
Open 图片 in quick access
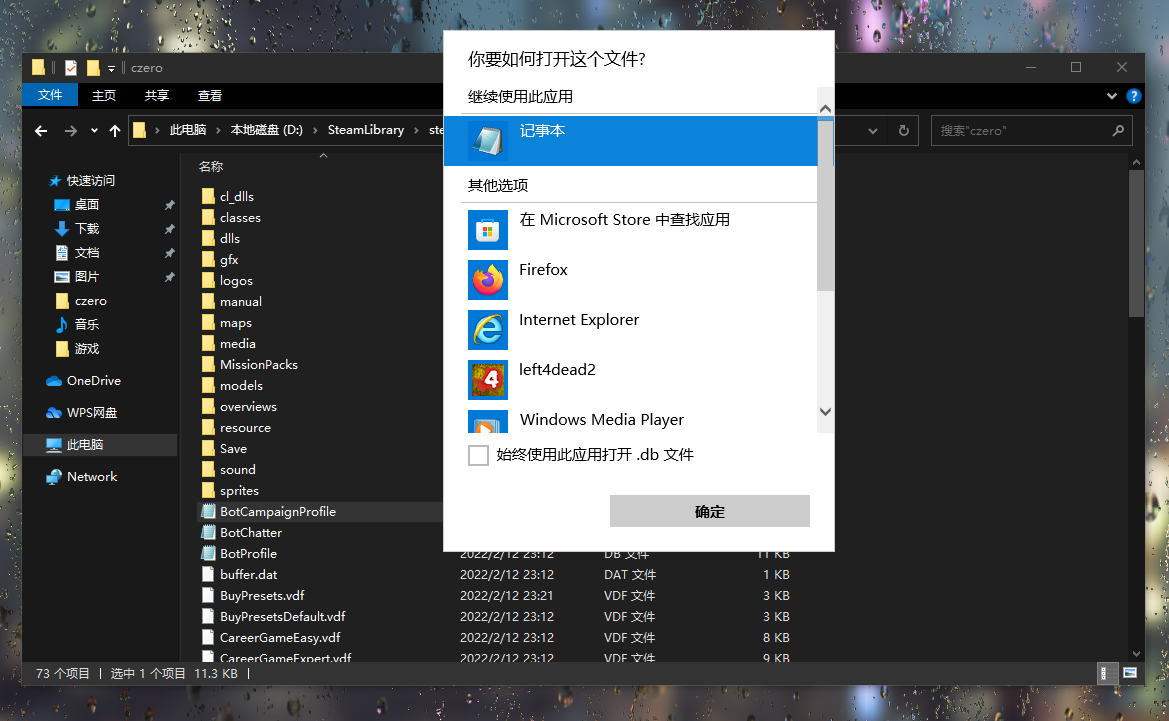pos(86,277)
